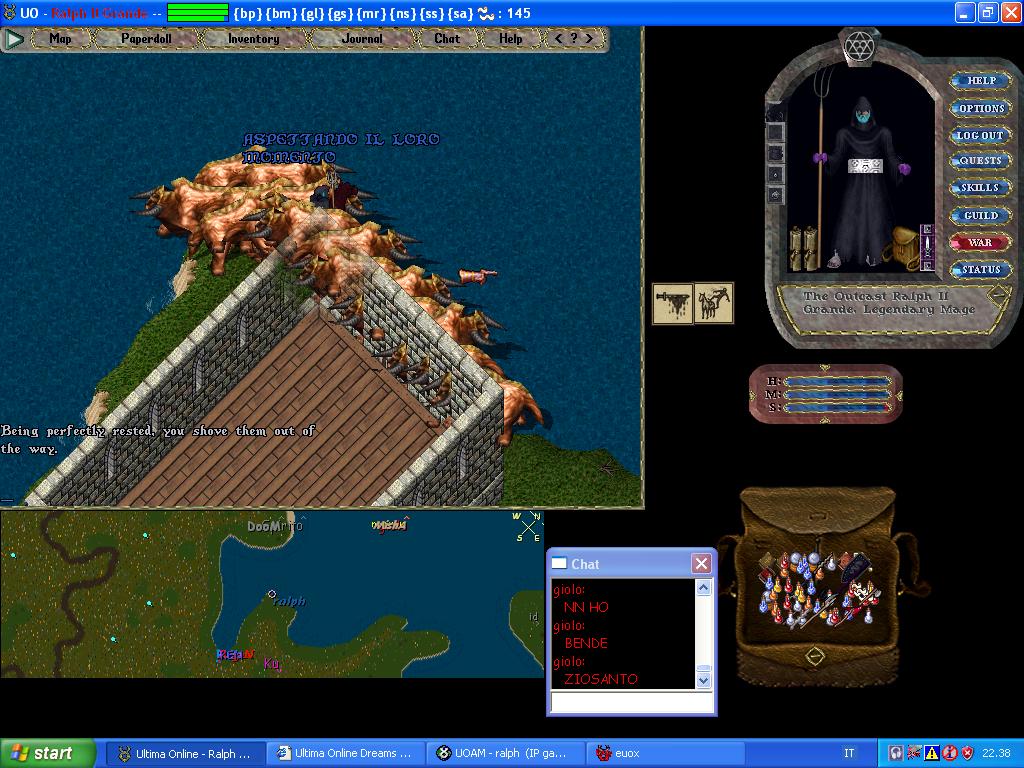
Task: Open Chat from the top menu bar
Action: point(447,39)
